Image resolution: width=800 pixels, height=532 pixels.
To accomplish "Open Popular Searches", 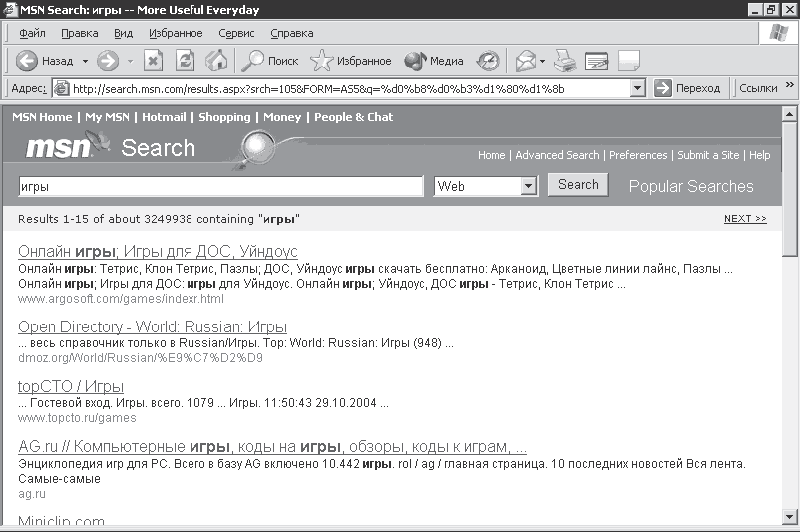I will 691,187.
